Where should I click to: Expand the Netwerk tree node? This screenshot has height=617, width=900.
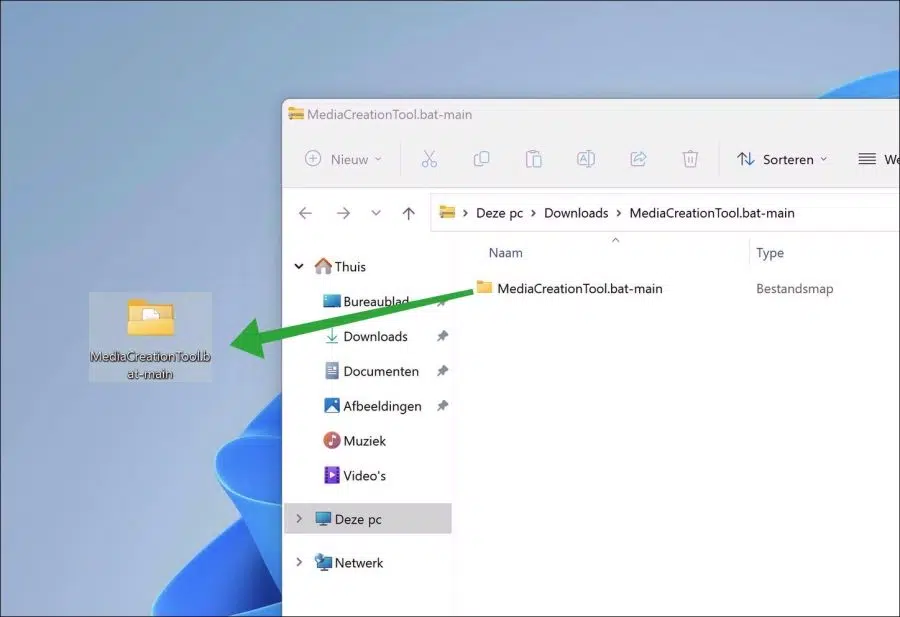[x=299, y=562]
